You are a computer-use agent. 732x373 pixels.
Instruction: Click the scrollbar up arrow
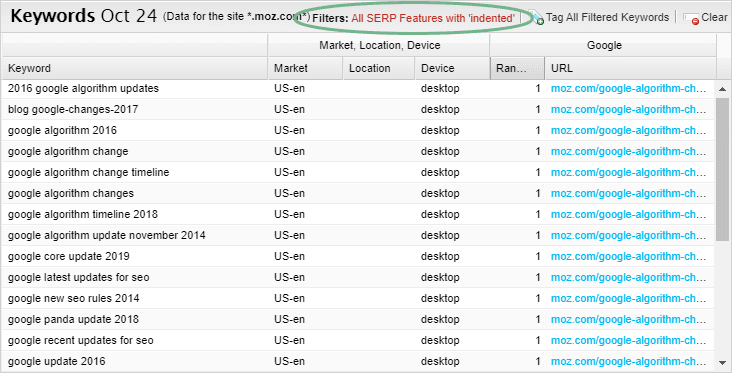tap(722, 89)
